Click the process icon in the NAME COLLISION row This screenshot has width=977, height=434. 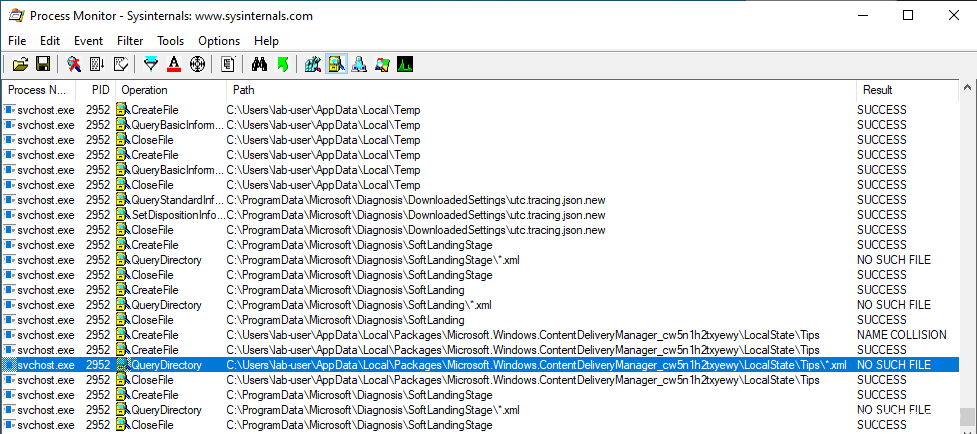9,335
